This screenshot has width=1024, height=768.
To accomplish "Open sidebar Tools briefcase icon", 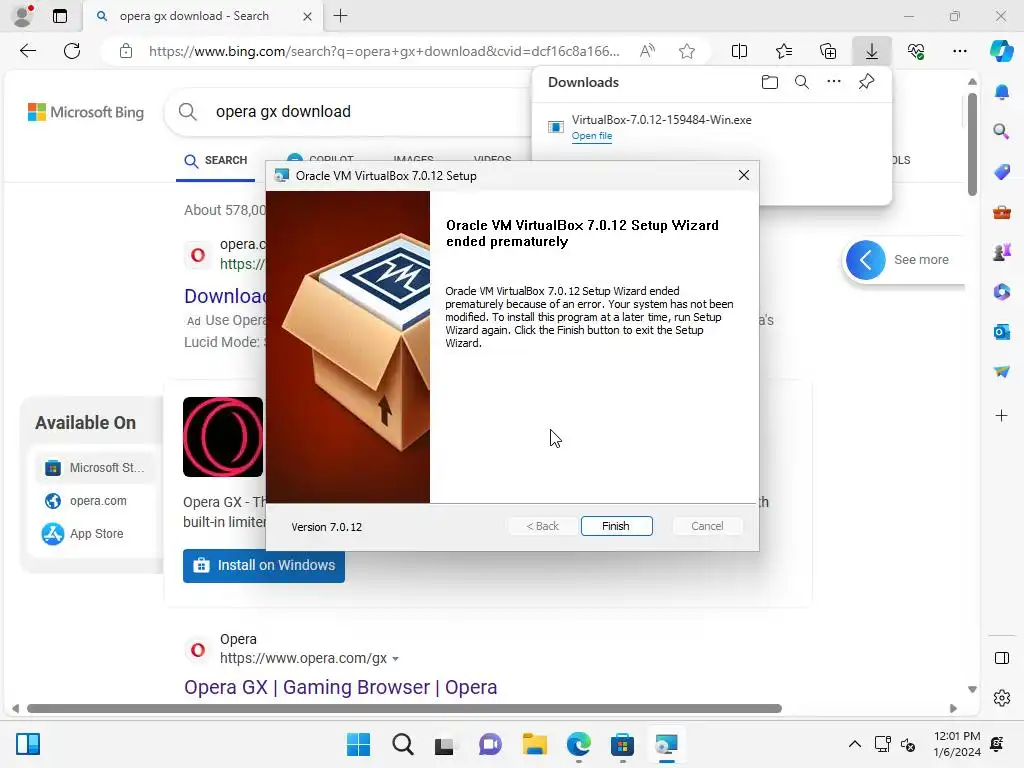I will 1002,212.
